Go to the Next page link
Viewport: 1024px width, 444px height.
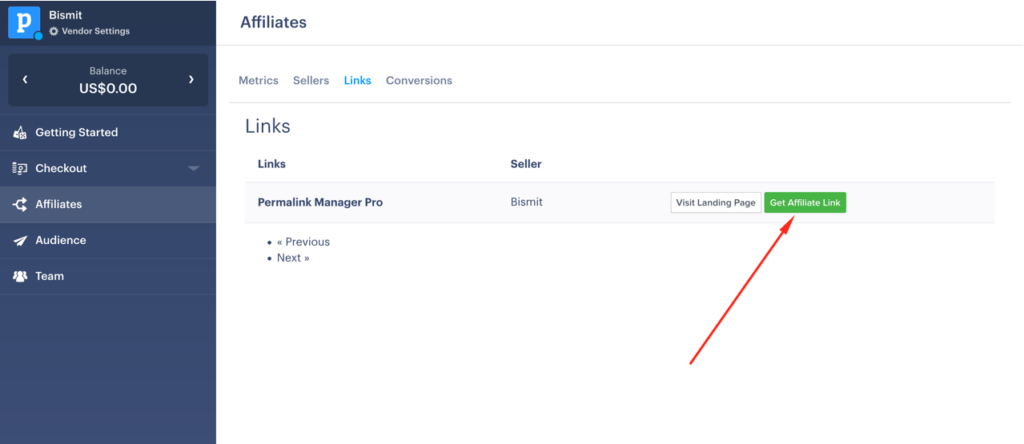click(x=293, y=258)
